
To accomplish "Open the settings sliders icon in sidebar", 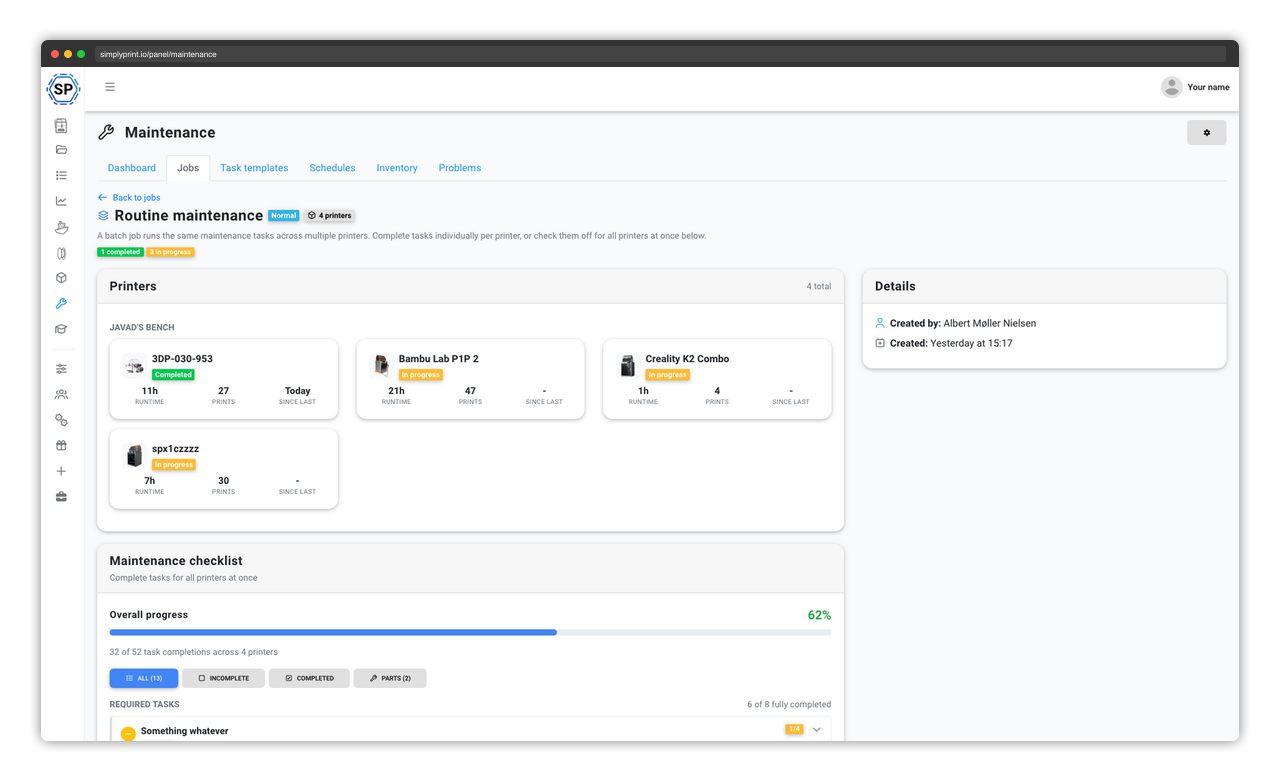I will (61, 369).
